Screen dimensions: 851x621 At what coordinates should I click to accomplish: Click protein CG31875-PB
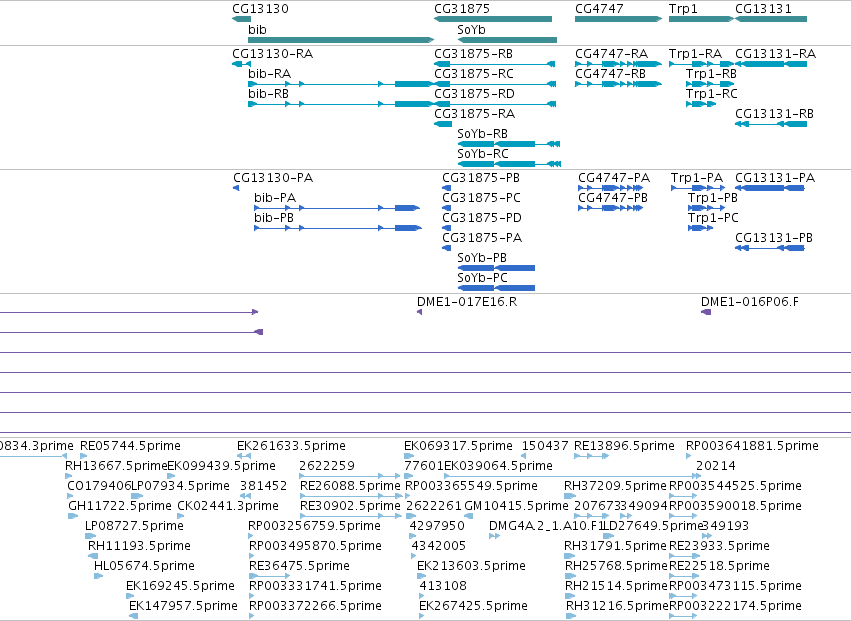pyautogui.click(x=447, y=188)
